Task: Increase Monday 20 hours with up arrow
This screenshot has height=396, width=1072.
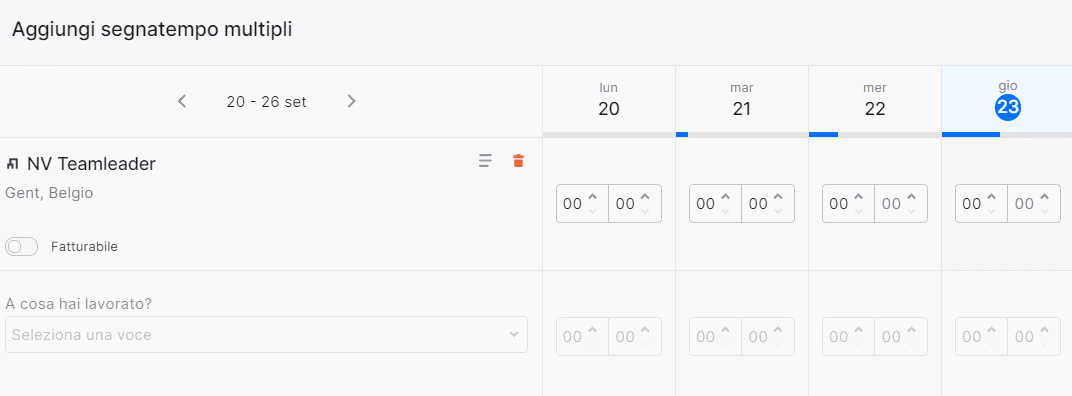Action: pos(592,197)
